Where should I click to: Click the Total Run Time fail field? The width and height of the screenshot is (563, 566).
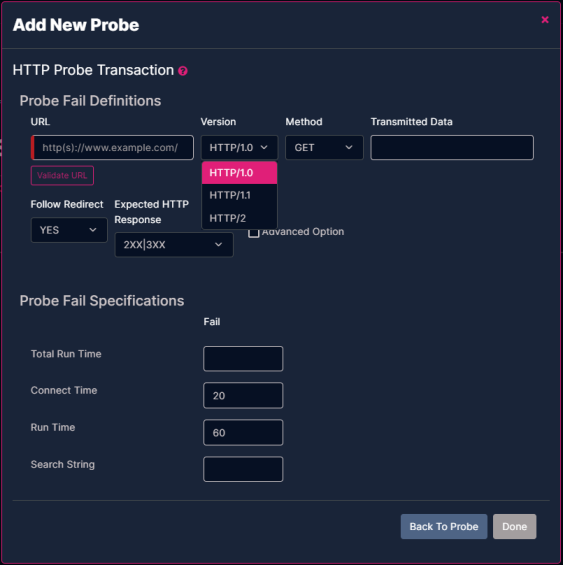coord(243,358)
